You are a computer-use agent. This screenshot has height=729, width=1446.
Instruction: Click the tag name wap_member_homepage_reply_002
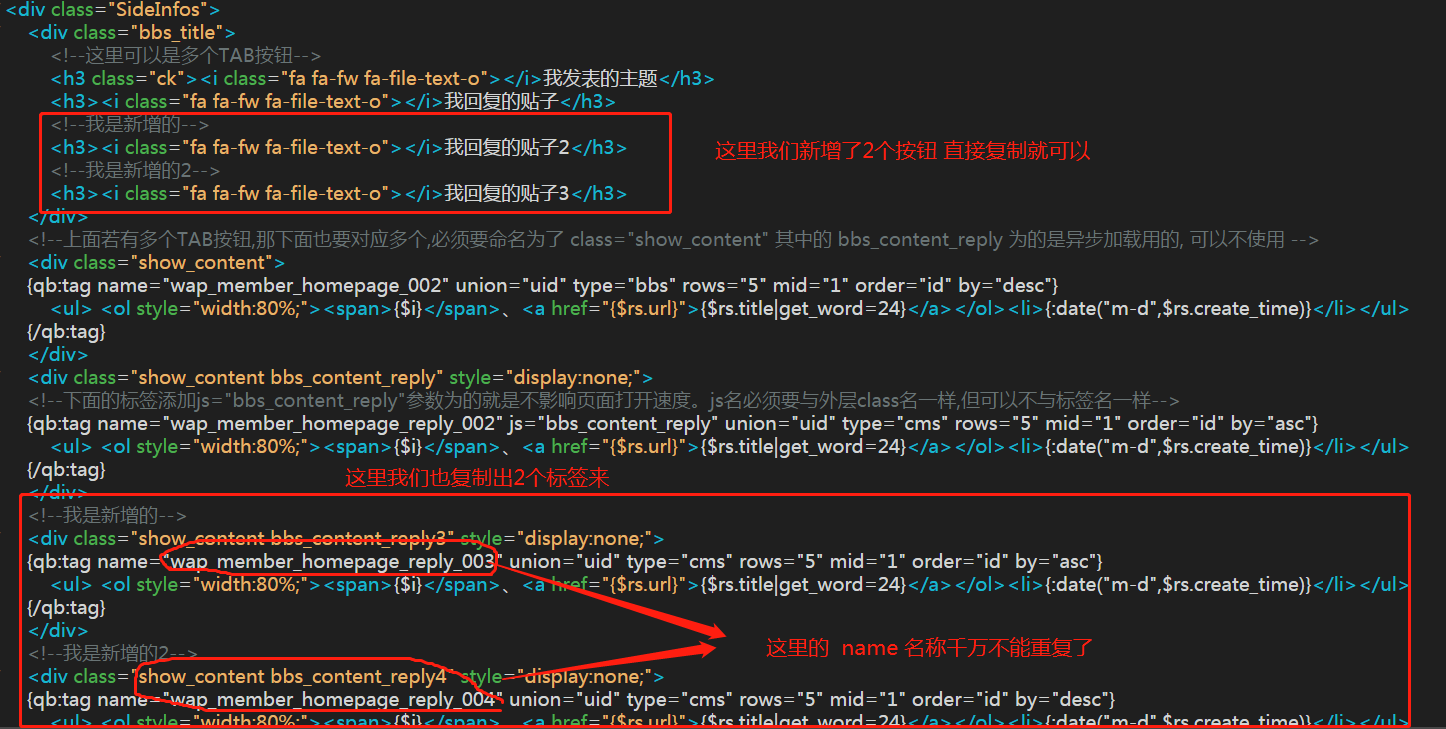pos(331,424)
